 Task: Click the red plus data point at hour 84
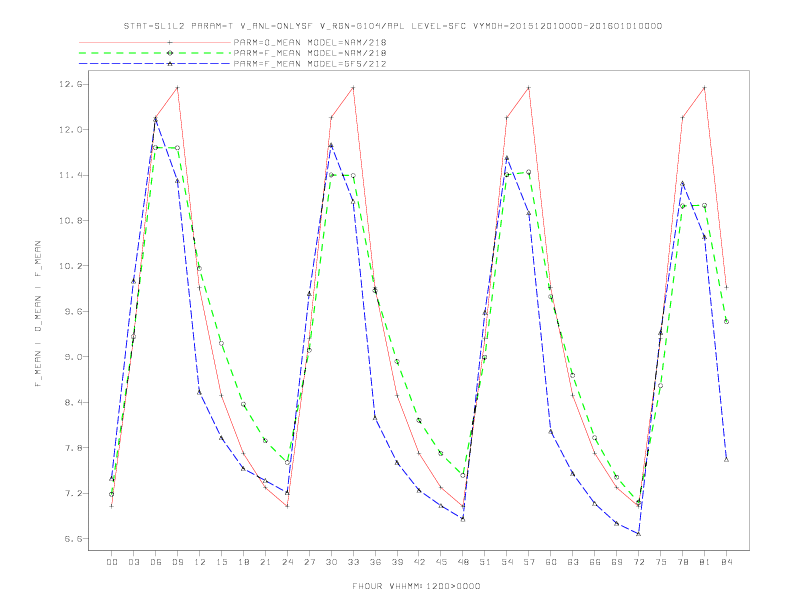click(x=726, y=287)
